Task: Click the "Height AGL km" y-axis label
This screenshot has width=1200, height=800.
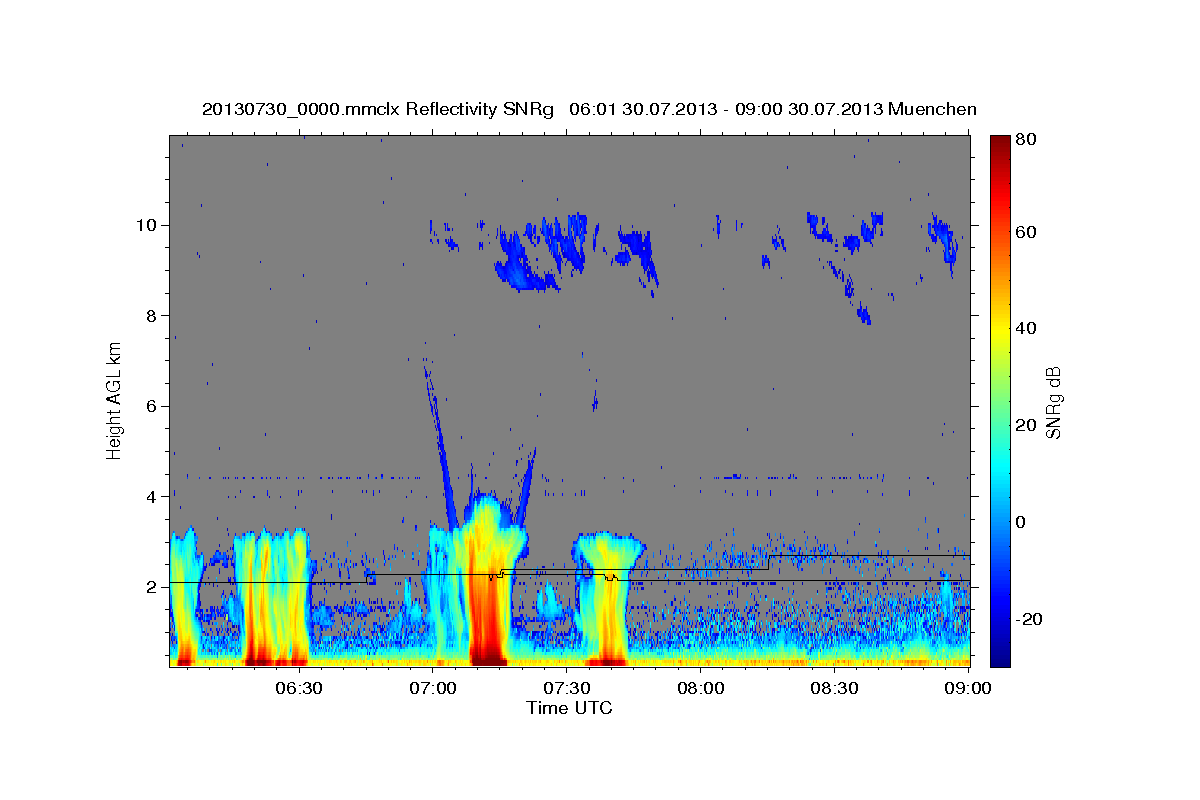Action: pyautogui.click(x=115, y=400)
